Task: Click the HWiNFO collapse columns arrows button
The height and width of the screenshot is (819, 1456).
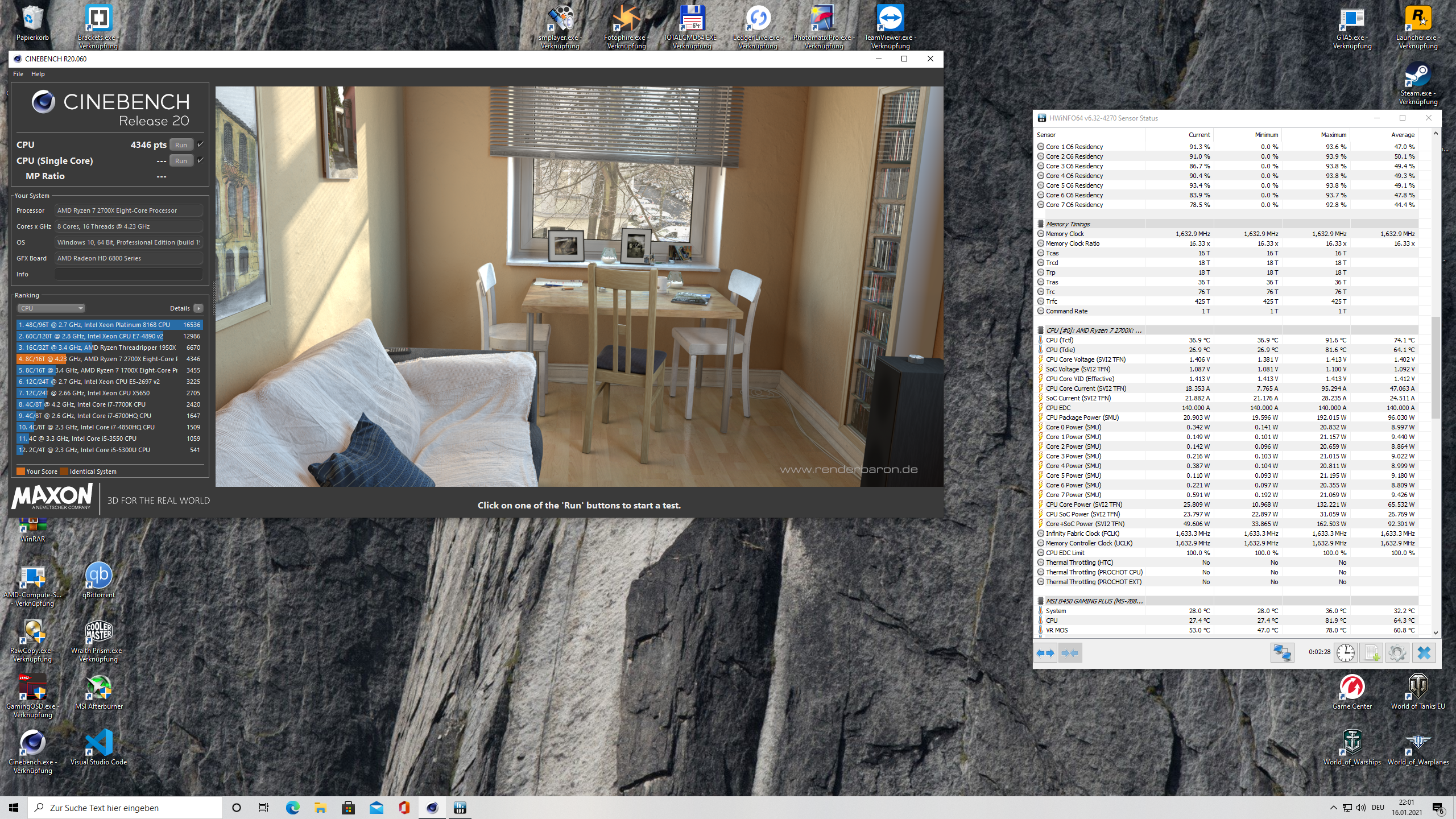Action: [1070, 653]
